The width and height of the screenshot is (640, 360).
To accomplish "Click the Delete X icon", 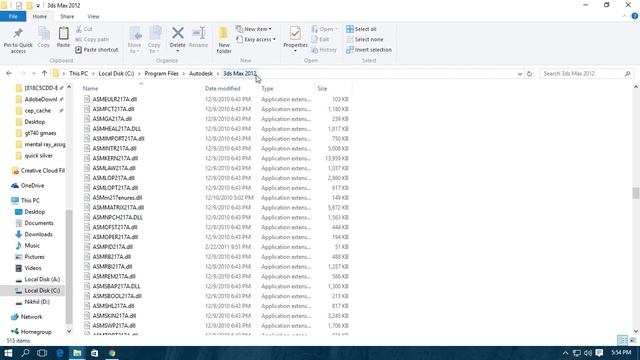I will click(178, 33).
